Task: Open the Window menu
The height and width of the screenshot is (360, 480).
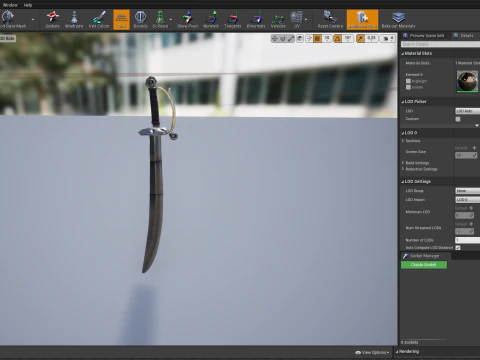Action: click(10, 5)
